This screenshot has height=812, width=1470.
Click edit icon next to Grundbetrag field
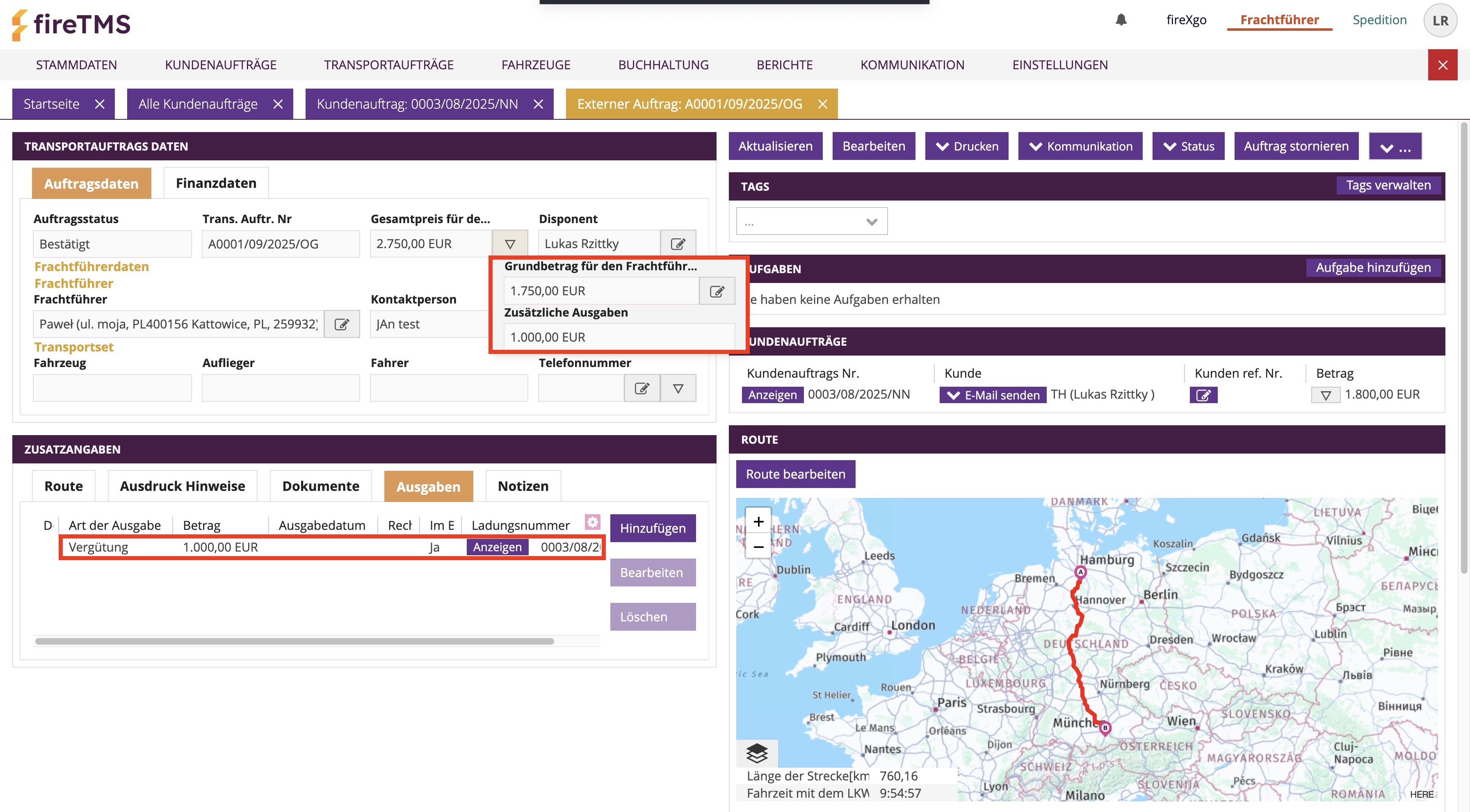pos(717,292)
